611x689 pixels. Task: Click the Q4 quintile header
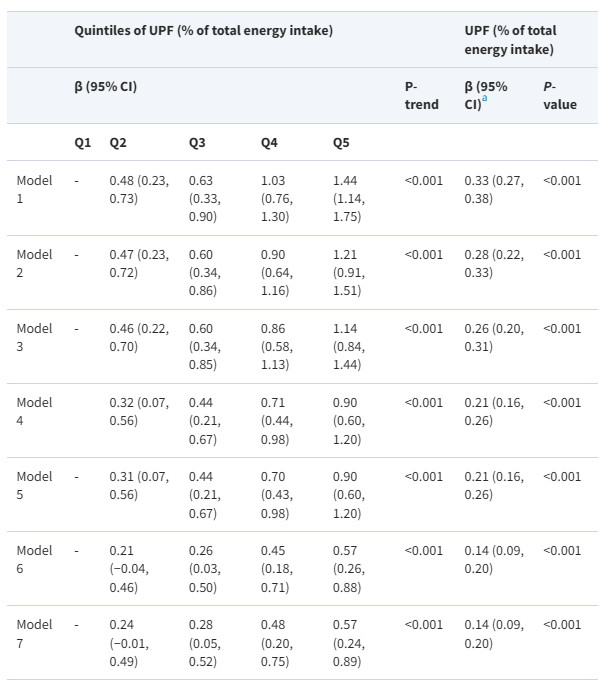click(269, 143)
